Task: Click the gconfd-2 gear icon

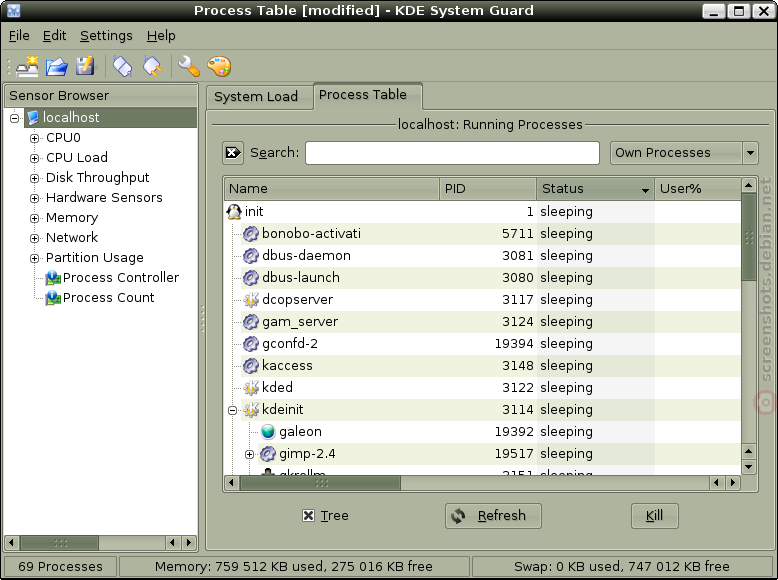Action: coord(251,343)
